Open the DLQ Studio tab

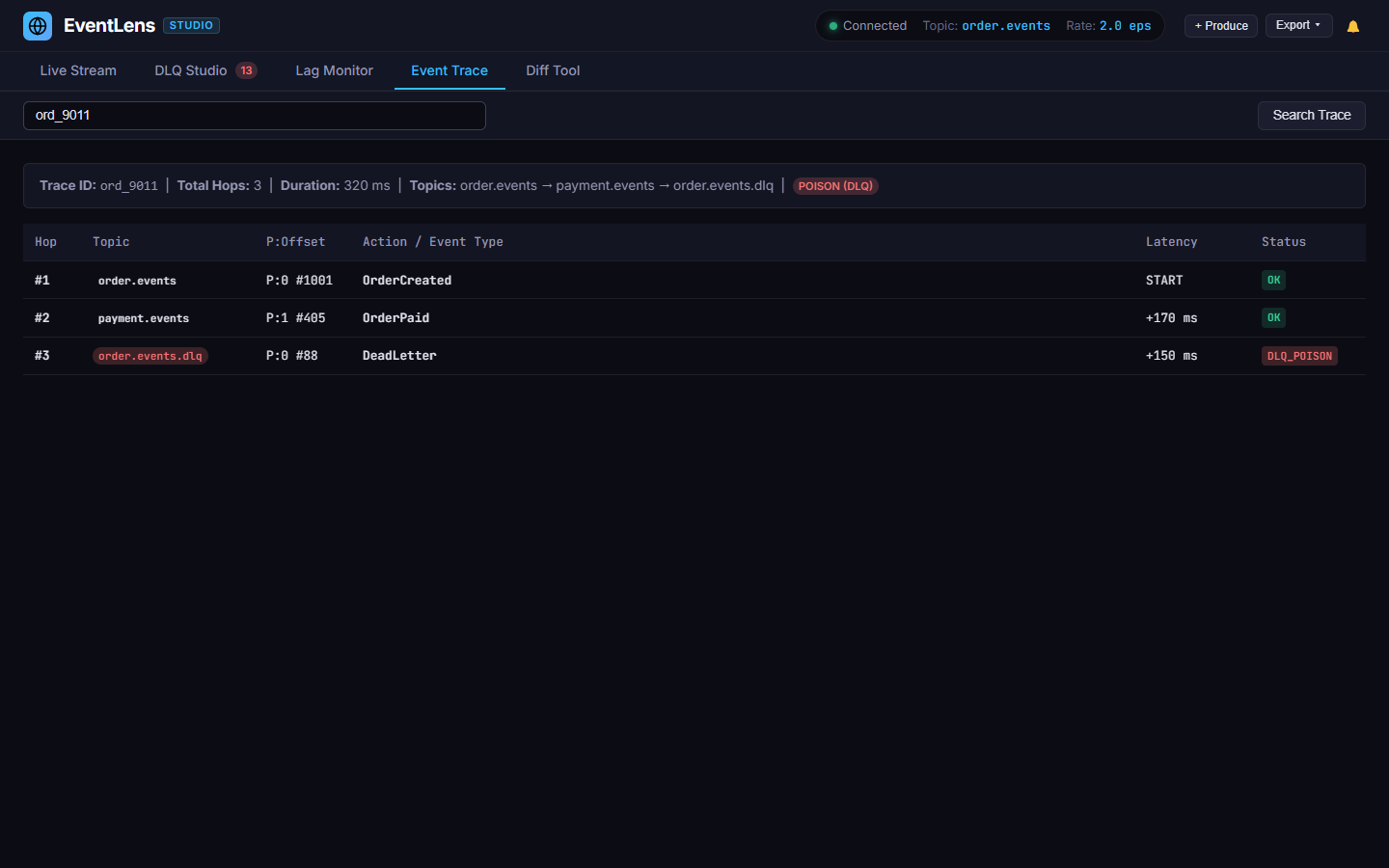coord(205,70)
